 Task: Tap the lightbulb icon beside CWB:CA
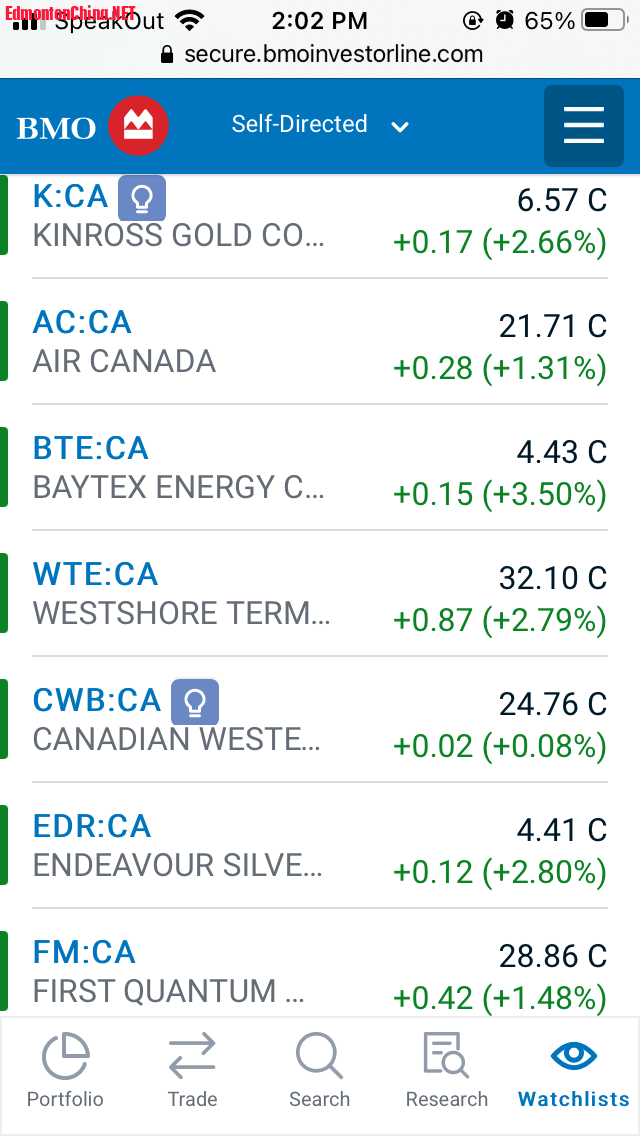coord(195,702)
